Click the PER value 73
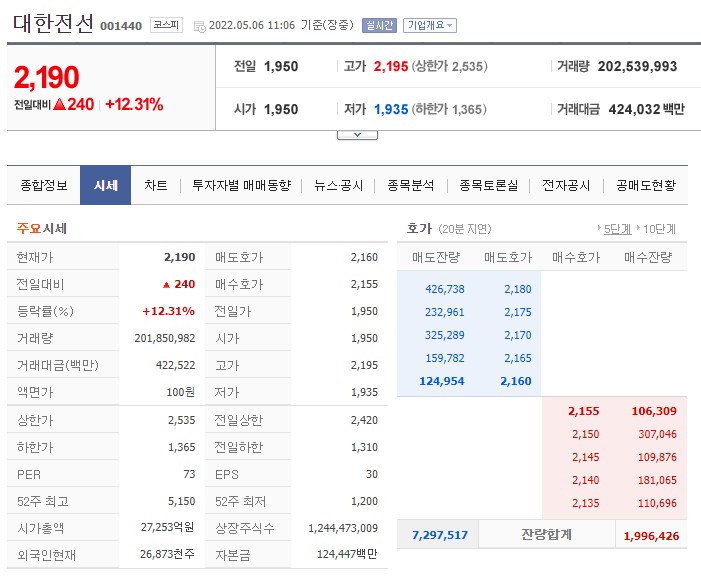 click(x=190, y=474)
